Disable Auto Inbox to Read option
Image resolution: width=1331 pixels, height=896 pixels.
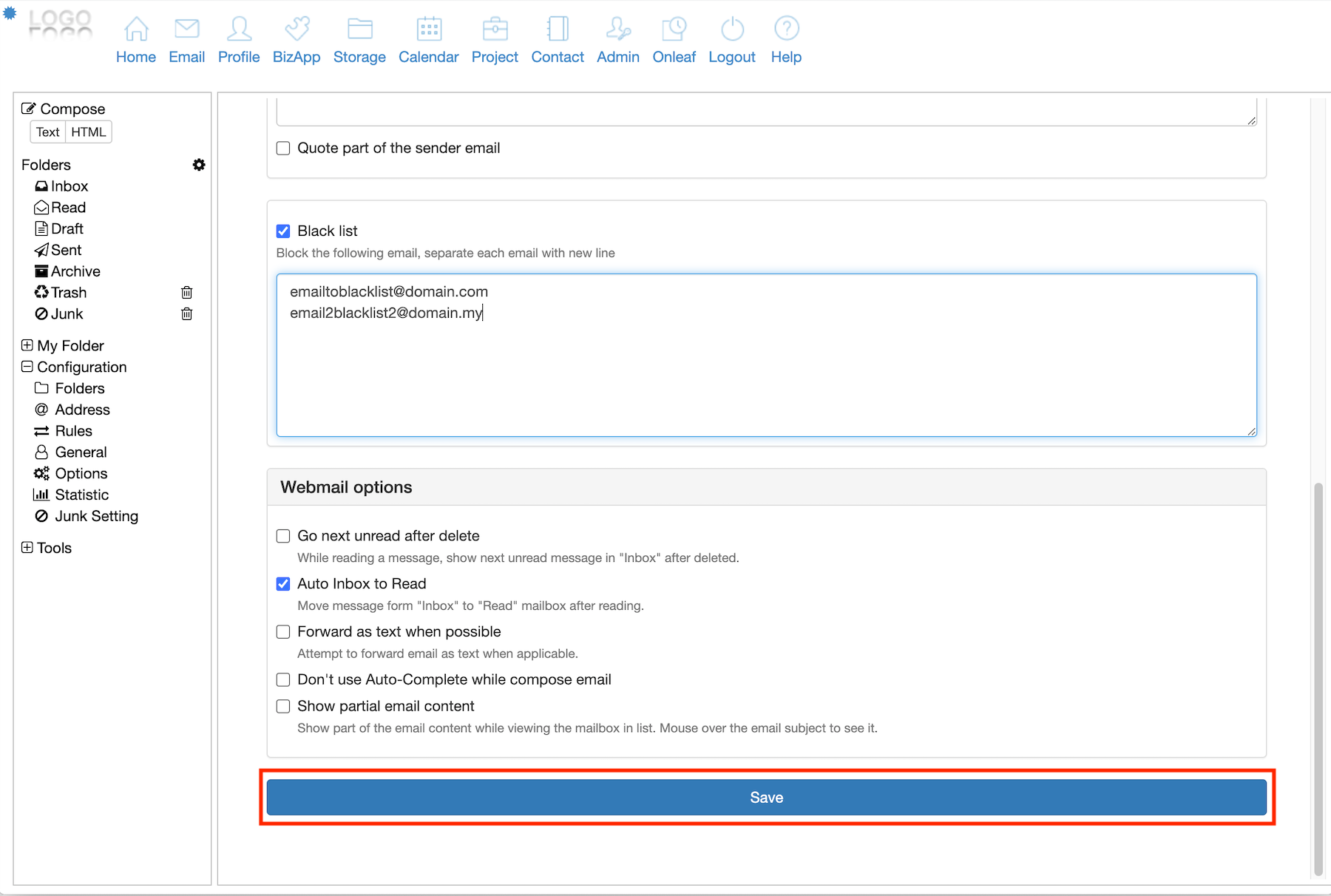pyautogui.click(x=283, y=584)
